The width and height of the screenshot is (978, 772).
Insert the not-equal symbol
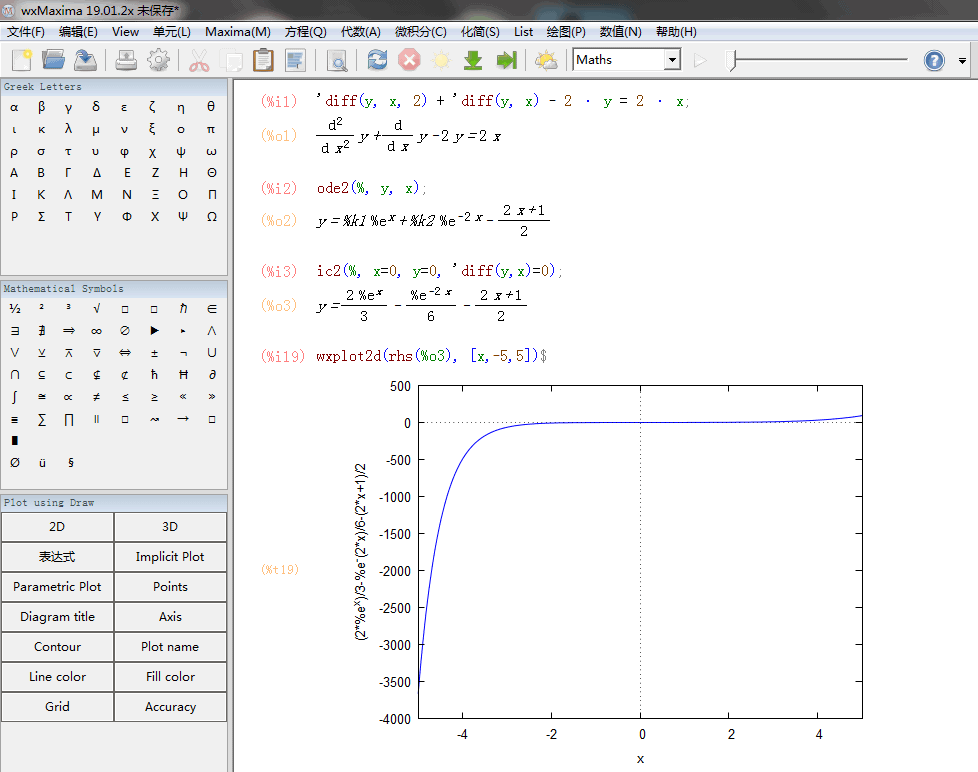click(96, 397)
